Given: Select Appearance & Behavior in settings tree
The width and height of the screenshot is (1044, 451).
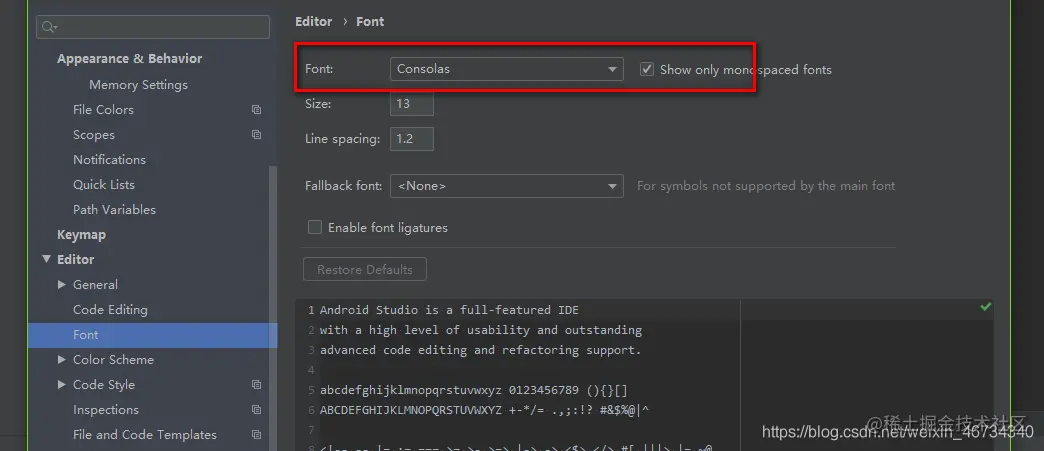Looking at the screenshot, I should pyautogui.click(x=129, y=59).
